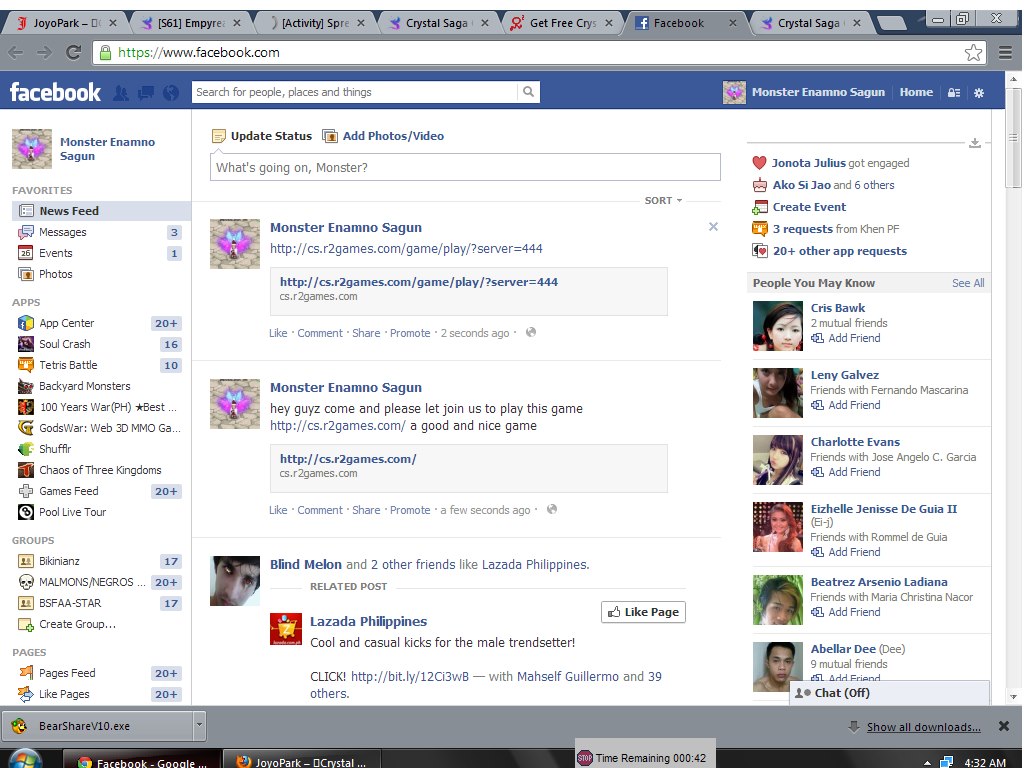Viewport: 1024px width, 768px height.
Task: Select Messages in the left sidebar
Action: click(x=62, y=232)
